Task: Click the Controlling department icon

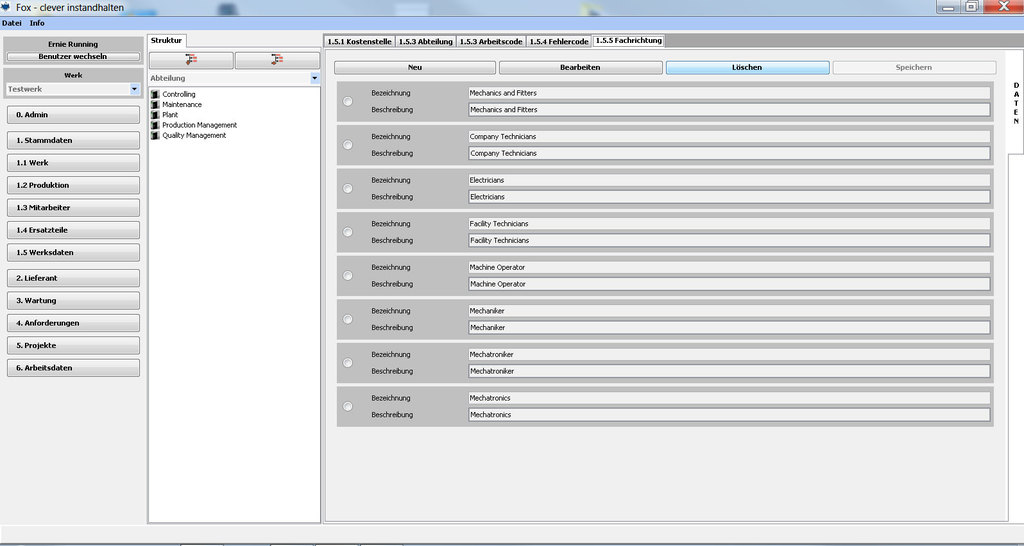Action: pos(155,94)
